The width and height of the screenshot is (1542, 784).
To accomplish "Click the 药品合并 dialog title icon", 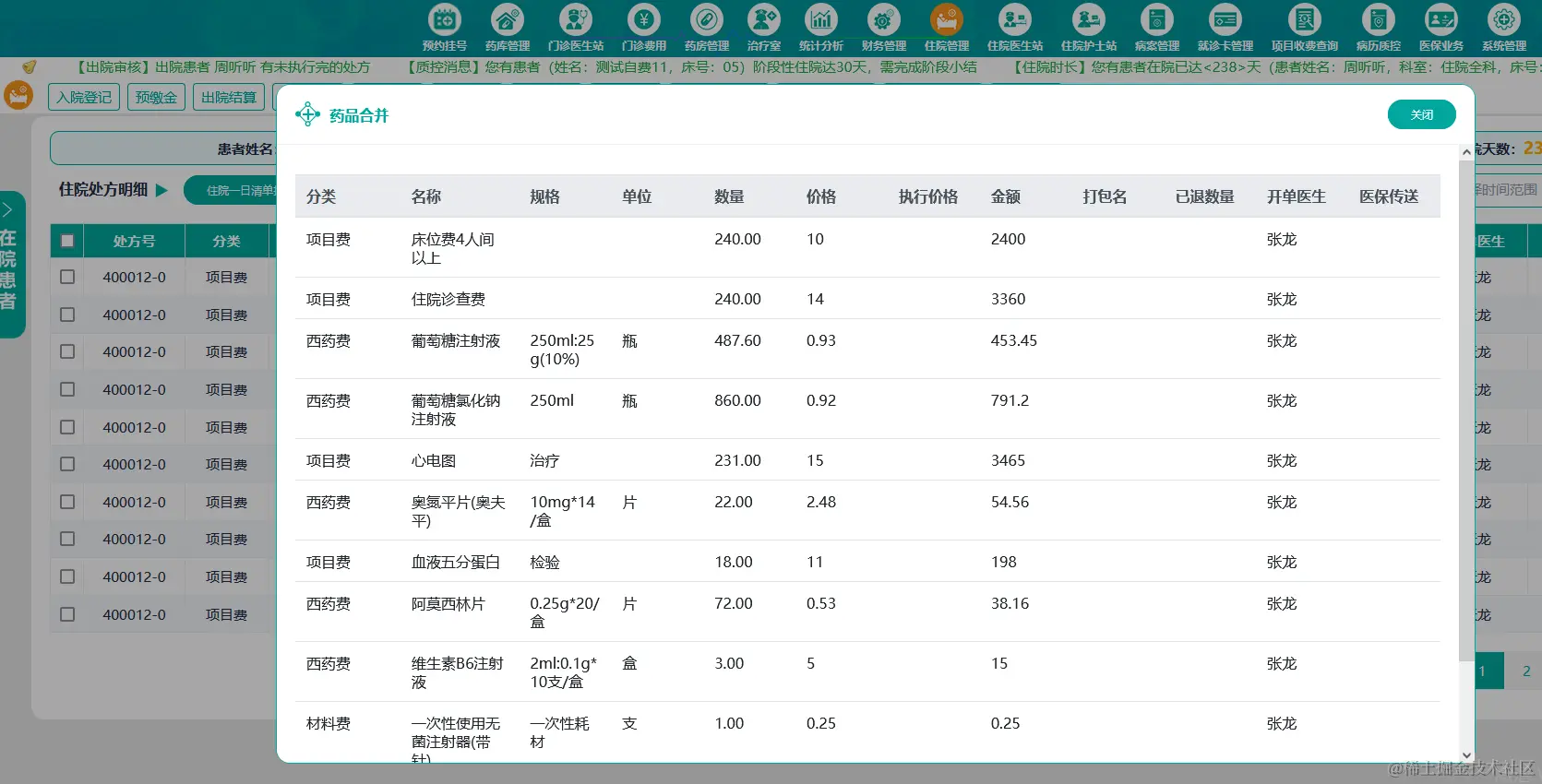I will (x=307, y=115).
